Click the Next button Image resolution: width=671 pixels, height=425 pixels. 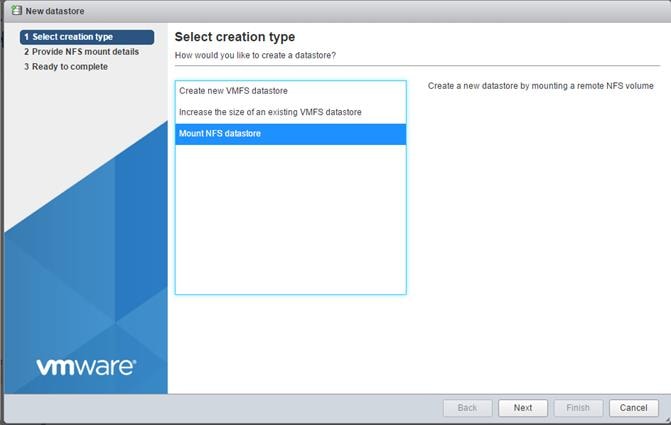[x=523, y=408]
